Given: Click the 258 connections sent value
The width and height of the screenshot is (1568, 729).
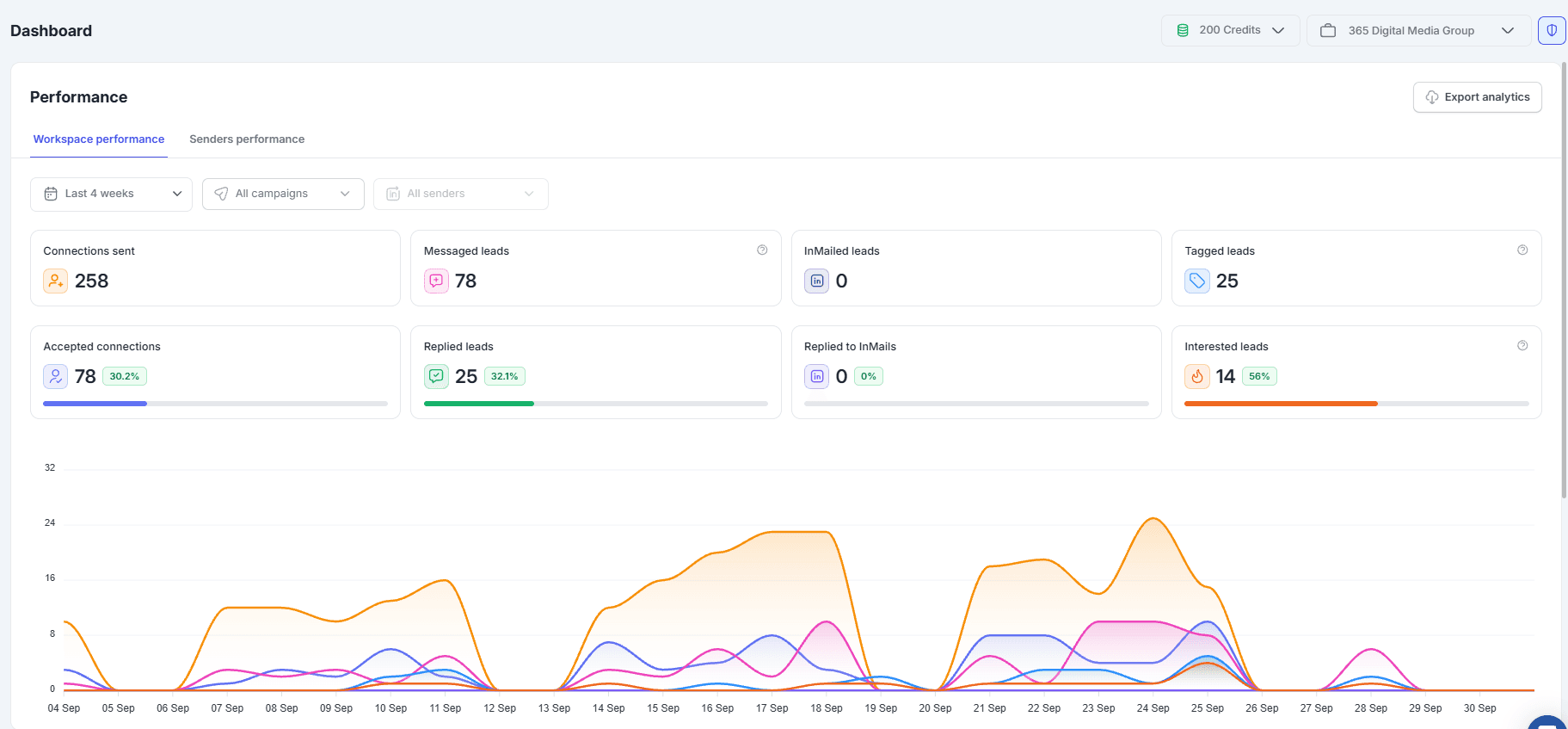Looking at the screenshot, I should coord(91,281).
